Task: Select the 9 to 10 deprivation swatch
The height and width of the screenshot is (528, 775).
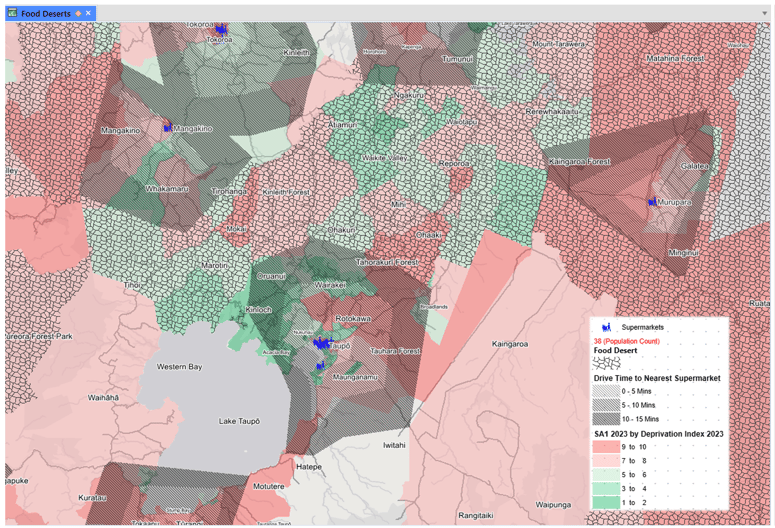Action: pos(606,447)
